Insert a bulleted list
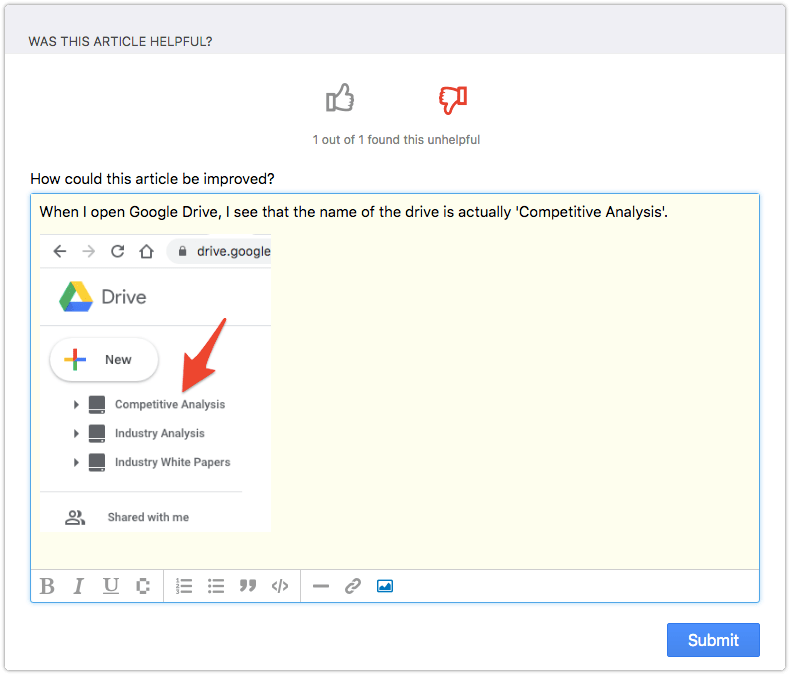 point(216,586)
